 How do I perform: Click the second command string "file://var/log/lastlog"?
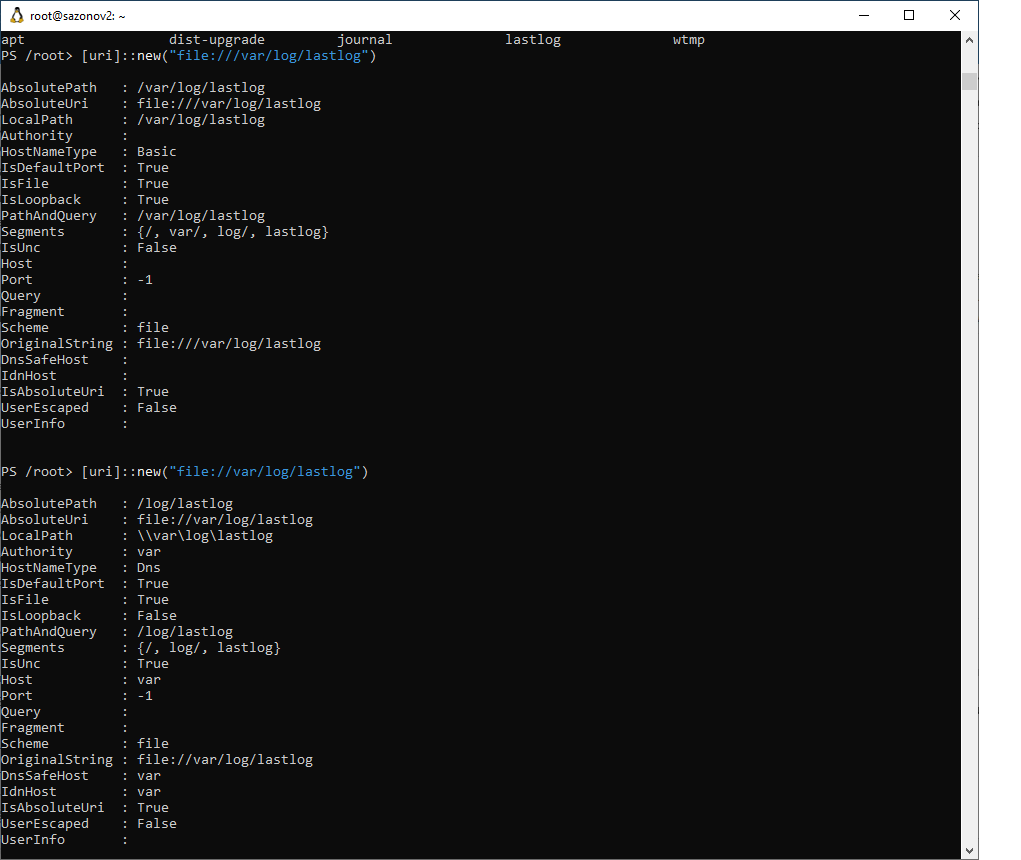pyautogui.click(x=265, y=472)
